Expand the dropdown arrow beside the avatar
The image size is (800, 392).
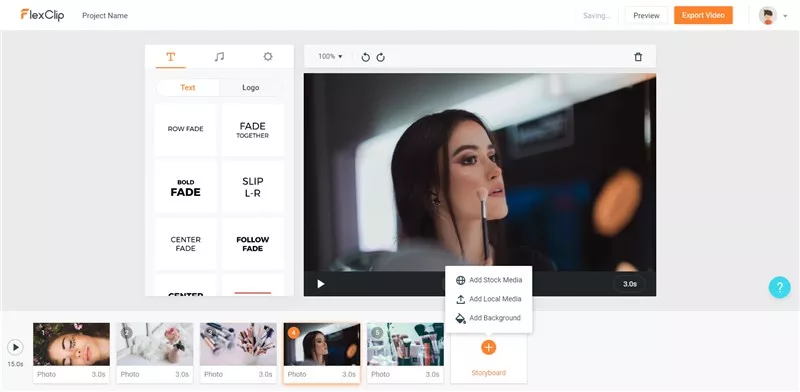tap(785, 16)
